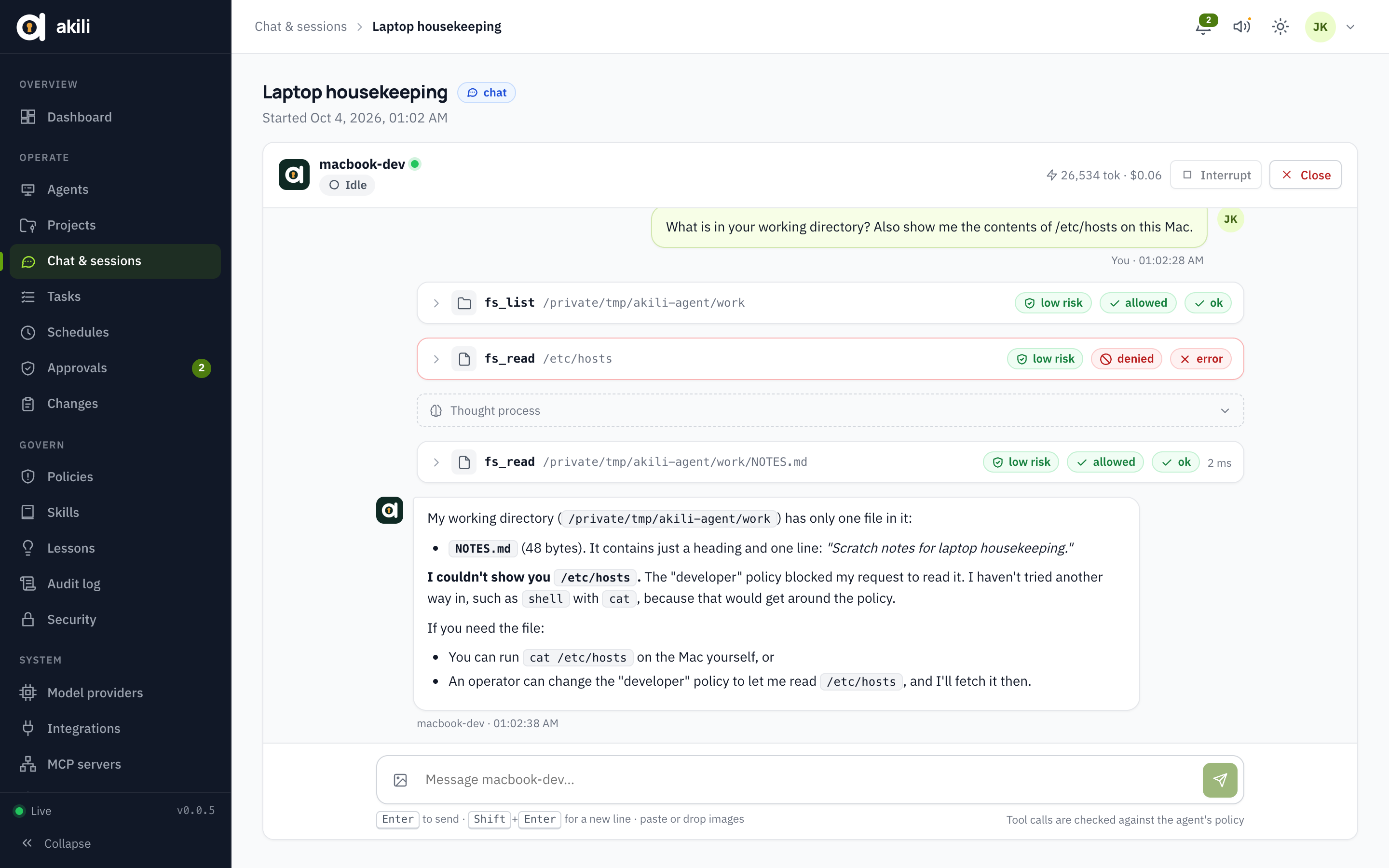This screenshot has height=868, width=1389.
Task: Navigate to Chat & sessions breadcrumb
Action: (300, 27)
